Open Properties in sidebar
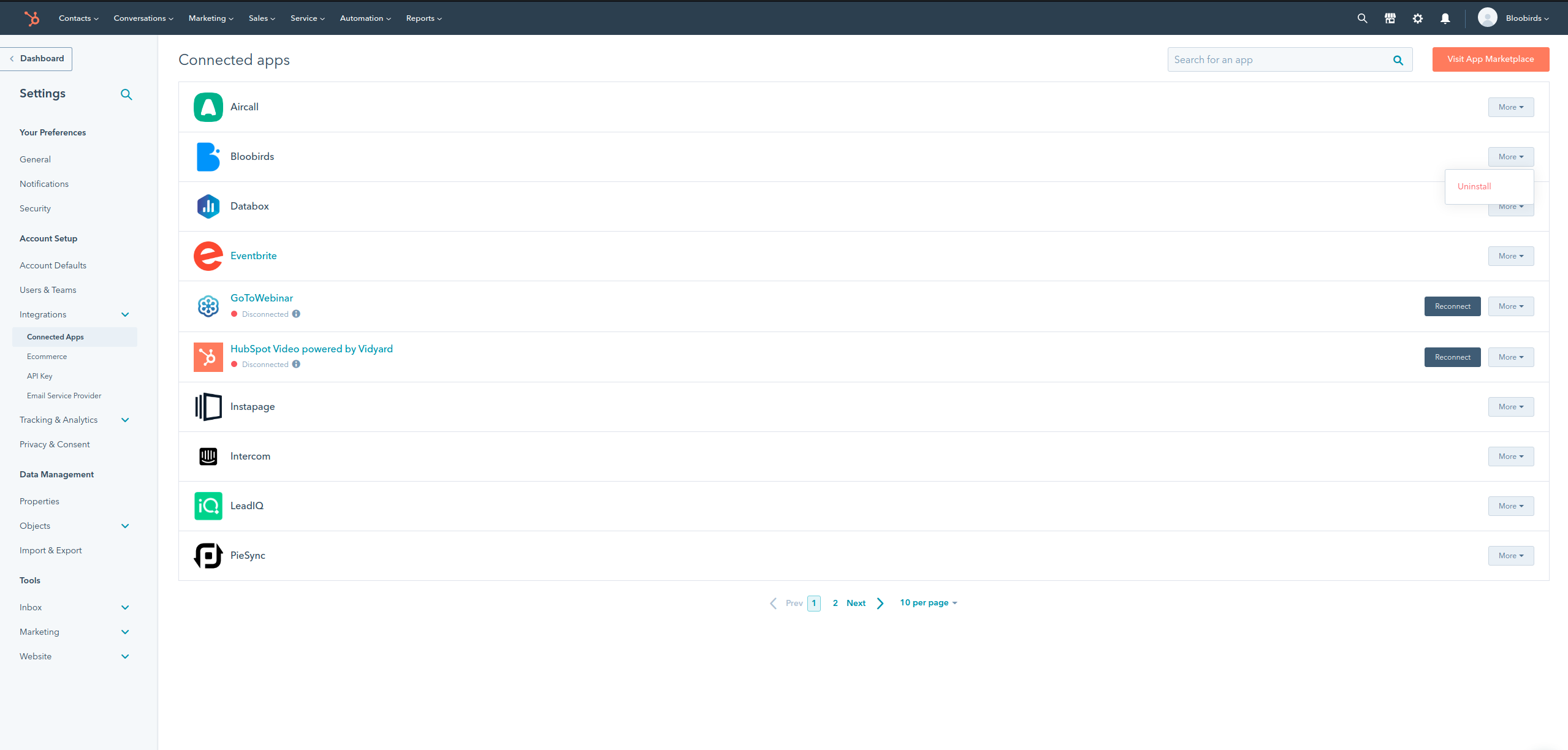 pos(39,502)
